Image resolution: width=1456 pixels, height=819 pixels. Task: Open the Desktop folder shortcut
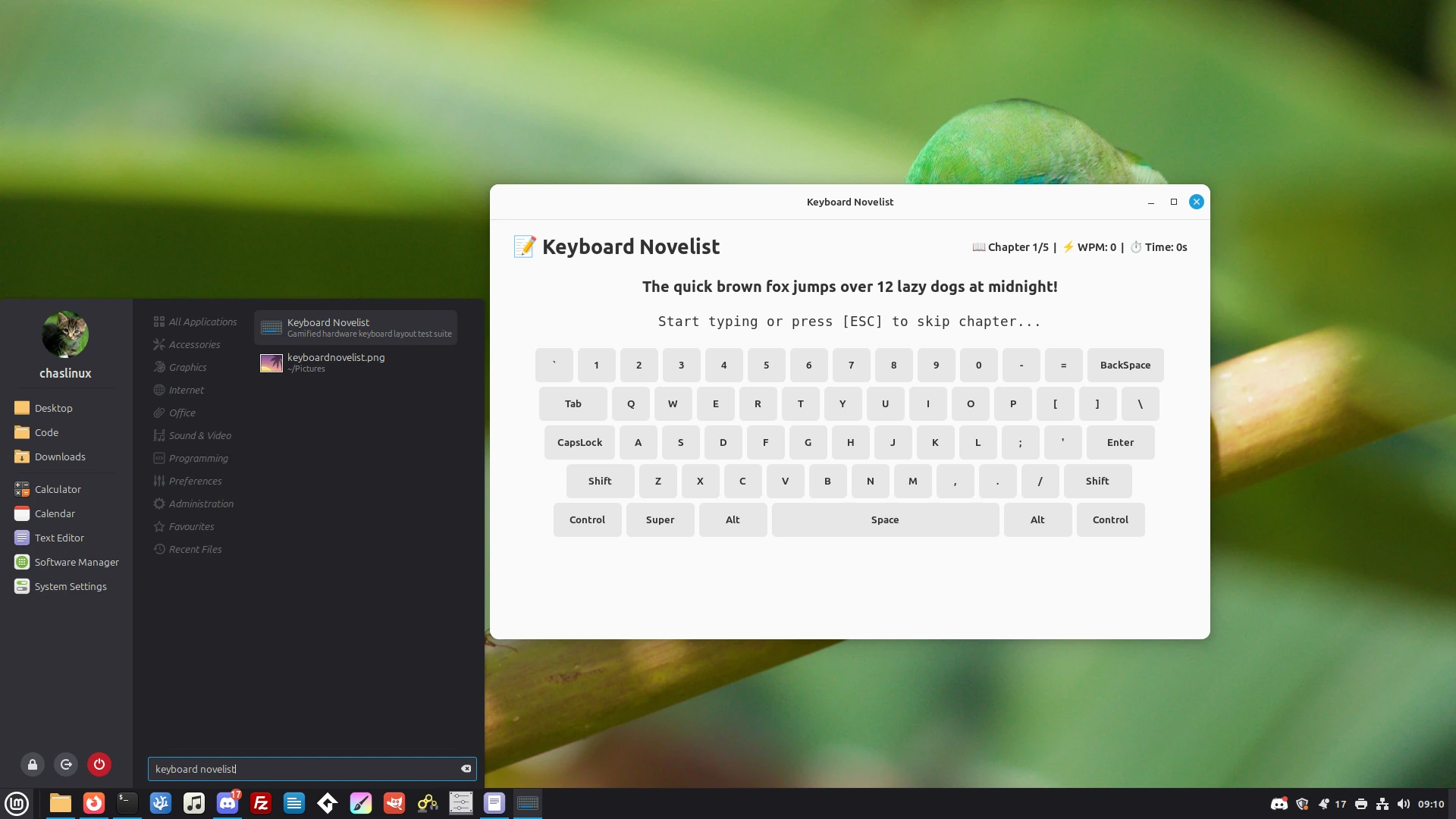(43, 408)
